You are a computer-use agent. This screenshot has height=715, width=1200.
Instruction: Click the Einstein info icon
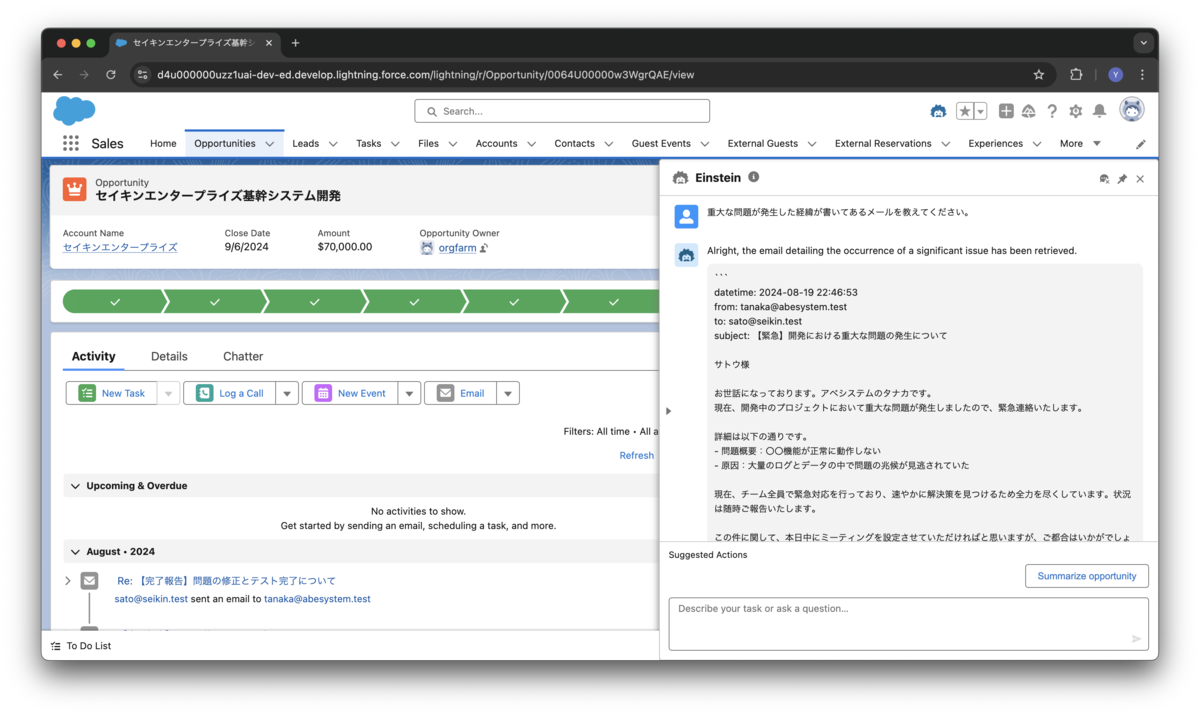[753, 177]
